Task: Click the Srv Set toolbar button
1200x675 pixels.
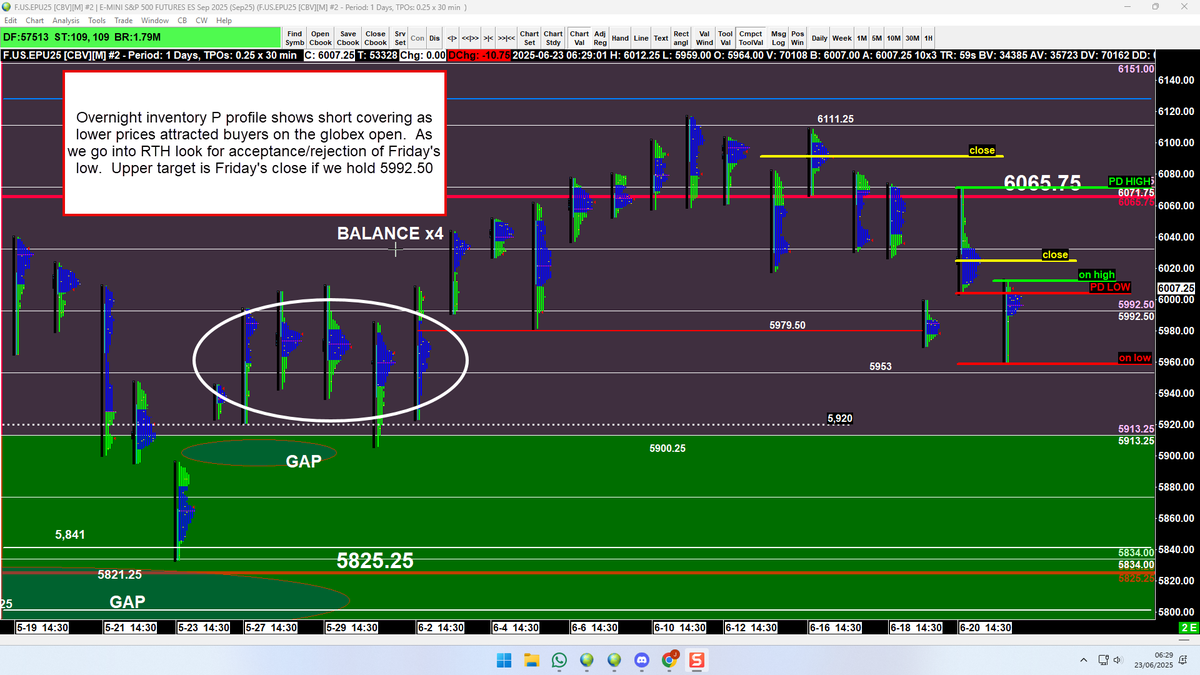Action: 399,38
